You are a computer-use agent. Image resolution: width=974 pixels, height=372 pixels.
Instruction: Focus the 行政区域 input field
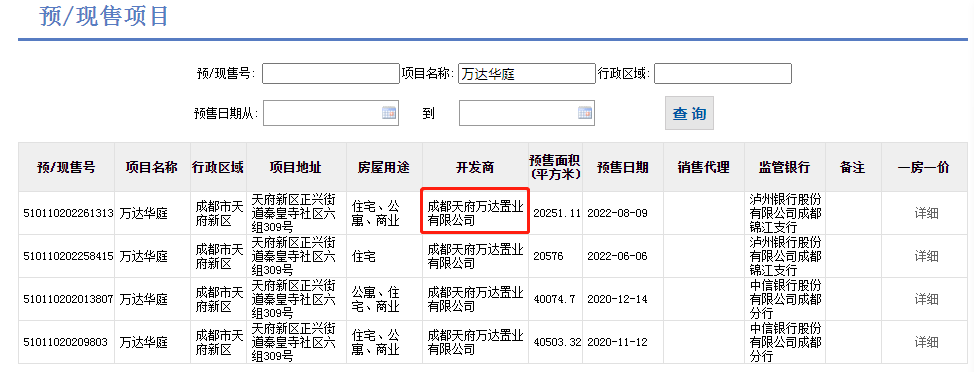[x=723, y=74]
